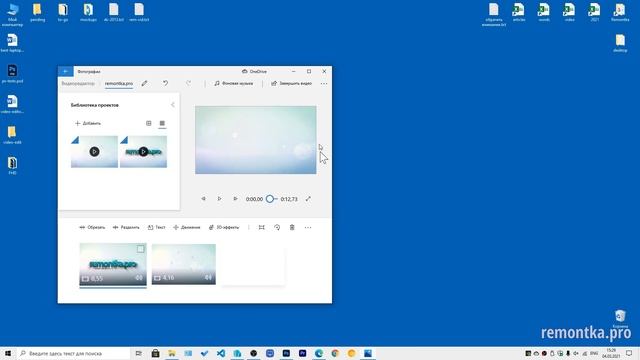Tick checkbox on first storyboard clip
This screenshot has height=360, width=640.
[140, 249]
